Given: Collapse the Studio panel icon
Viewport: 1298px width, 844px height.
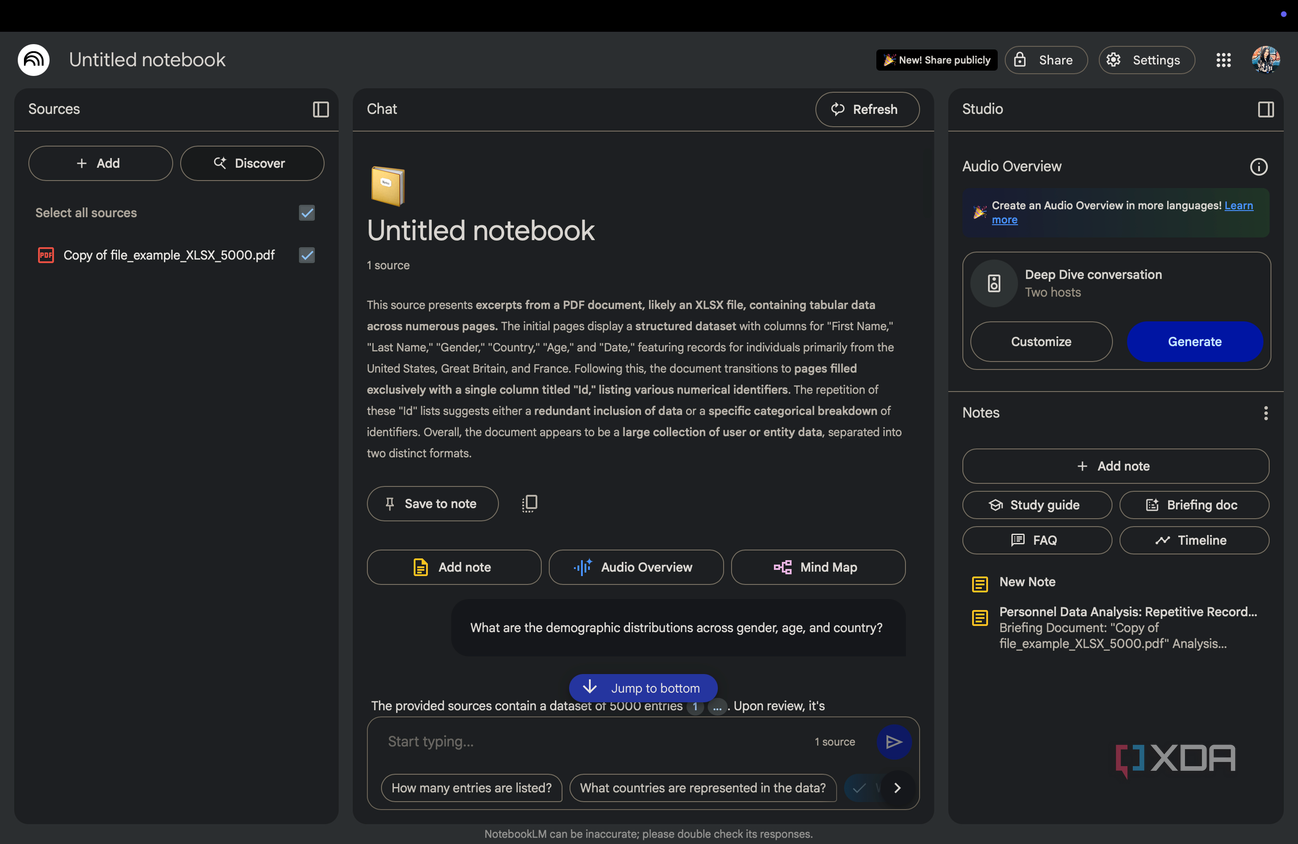Looking at the screenshot, I should click(x=1266, y=109).
